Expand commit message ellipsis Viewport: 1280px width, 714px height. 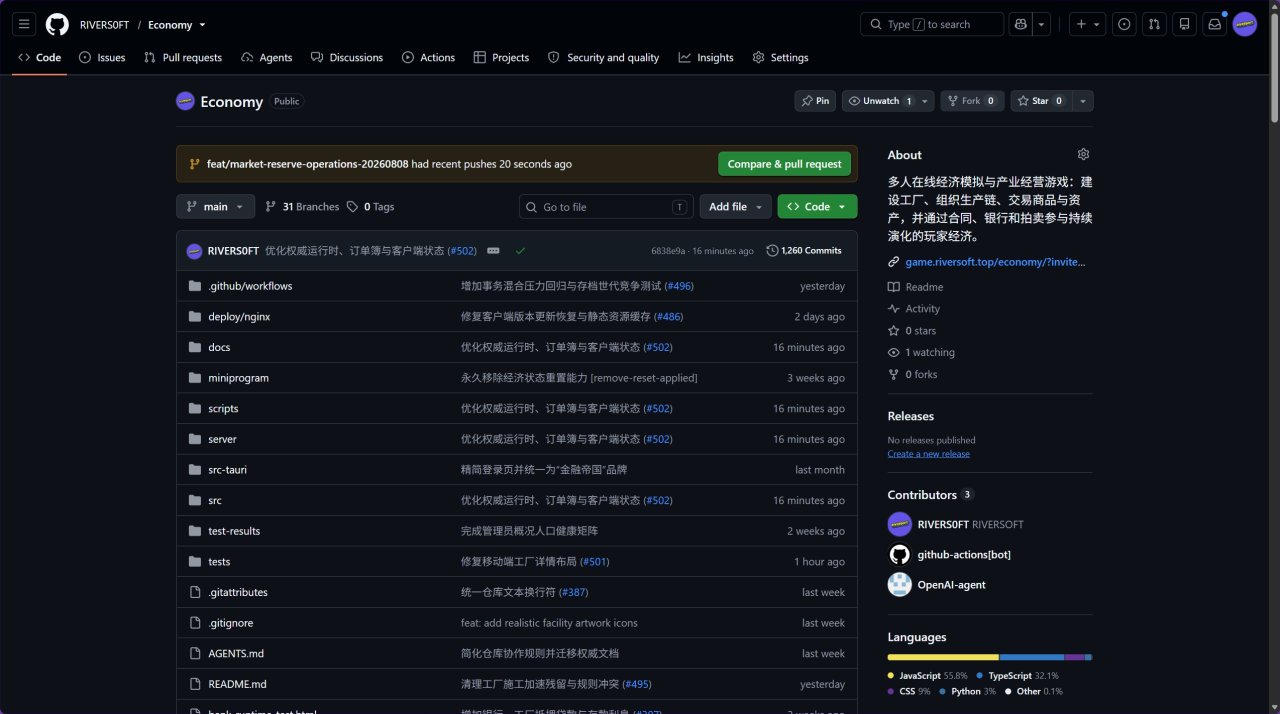[x=493, y=251]
